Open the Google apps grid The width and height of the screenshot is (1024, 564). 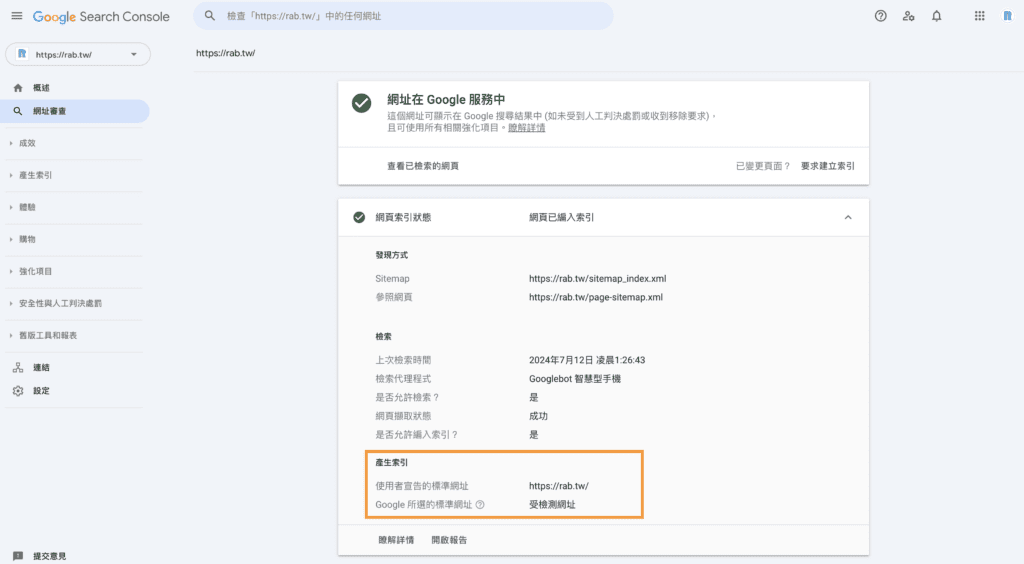tap(980, 16)
